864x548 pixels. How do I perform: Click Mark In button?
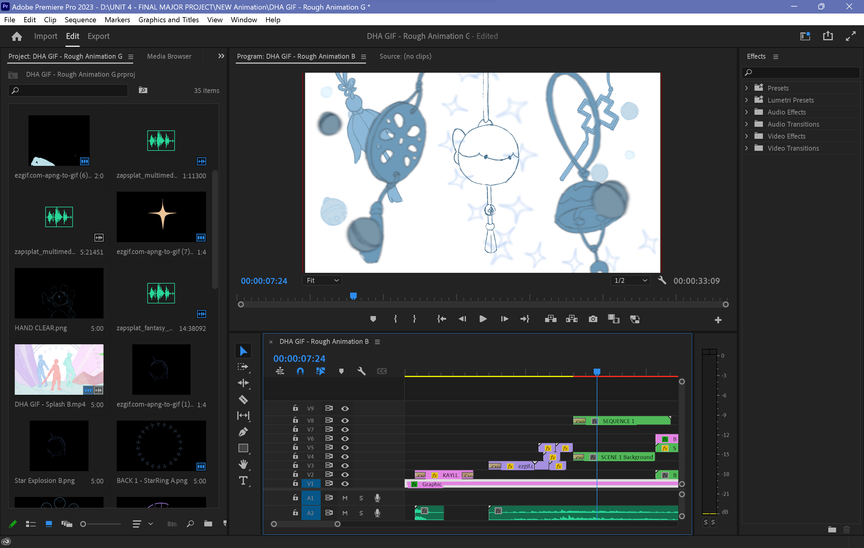(395, 319)
